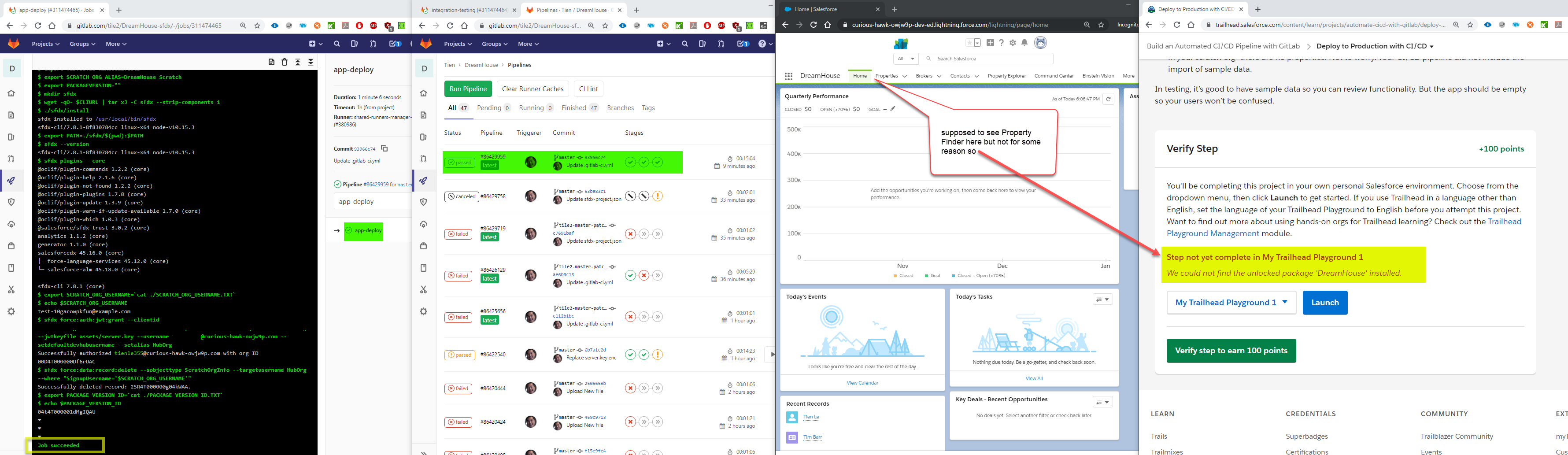
Task: Open Salesforce search scope All dropdown
Action: point(906,59)
